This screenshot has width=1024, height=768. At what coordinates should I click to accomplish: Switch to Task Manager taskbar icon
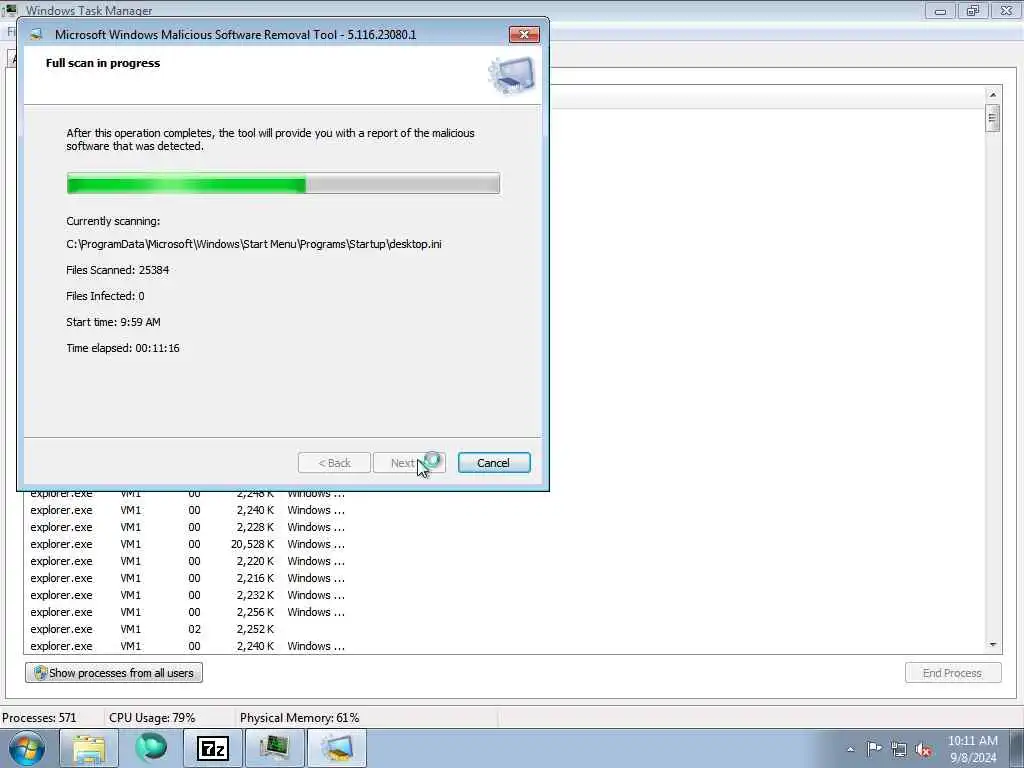click(274, 748)
